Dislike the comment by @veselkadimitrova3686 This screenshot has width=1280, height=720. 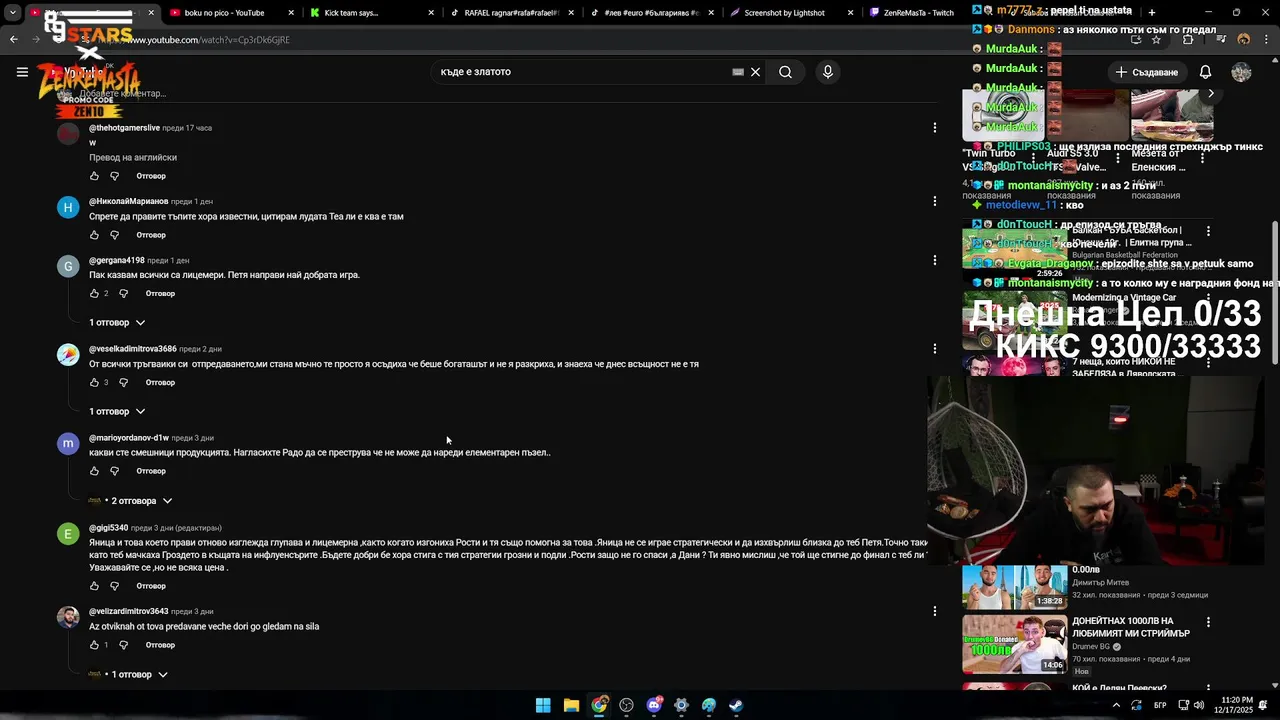pos(123,383)
